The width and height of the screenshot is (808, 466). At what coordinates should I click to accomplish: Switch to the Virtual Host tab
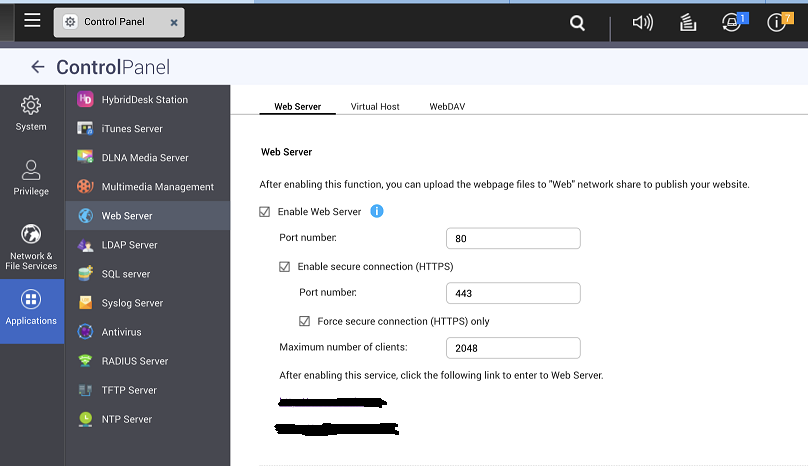(x=375, y=106)
